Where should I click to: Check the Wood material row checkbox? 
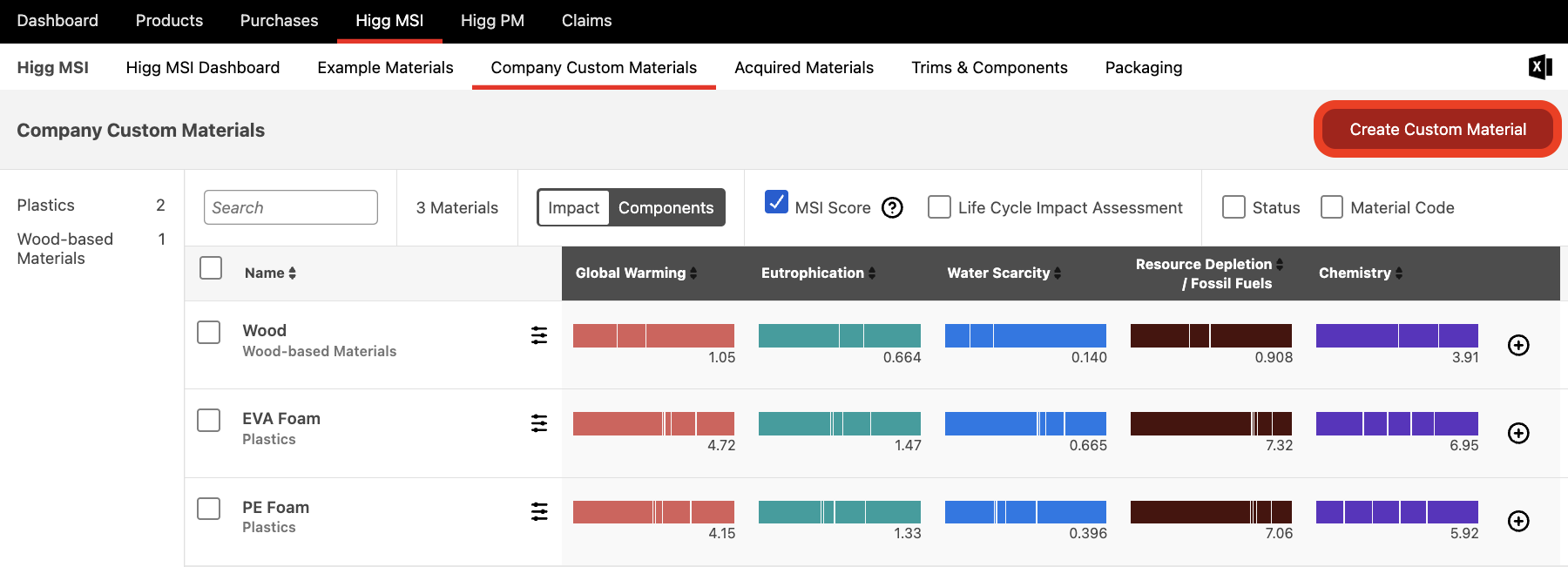pos(208,332)
